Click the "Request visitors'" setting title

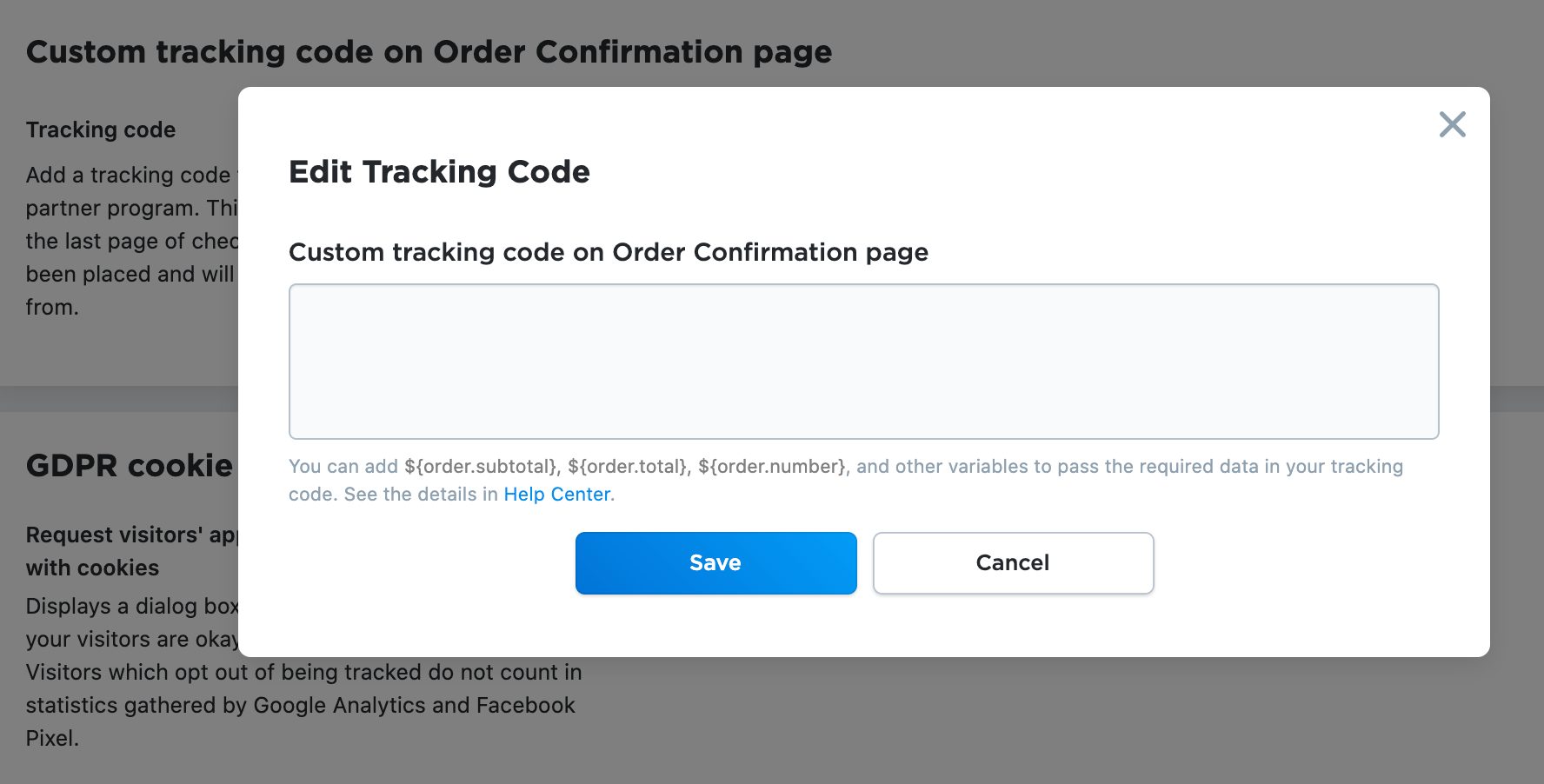click(130, 535)
